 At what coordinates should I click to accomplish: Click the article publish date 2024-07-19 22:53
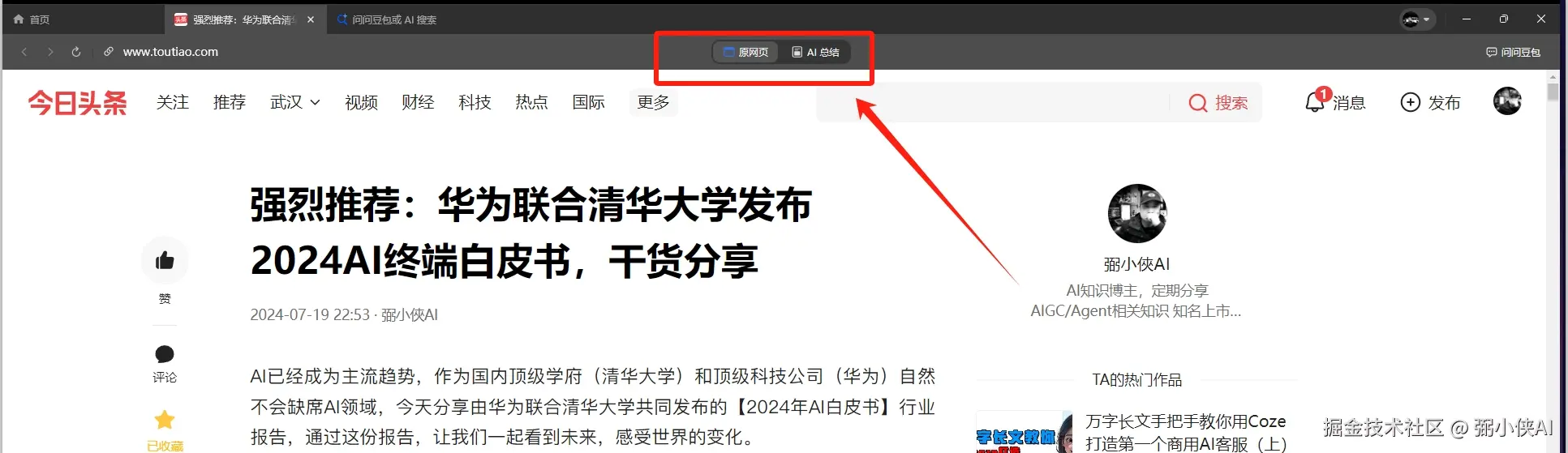(310, 314)
